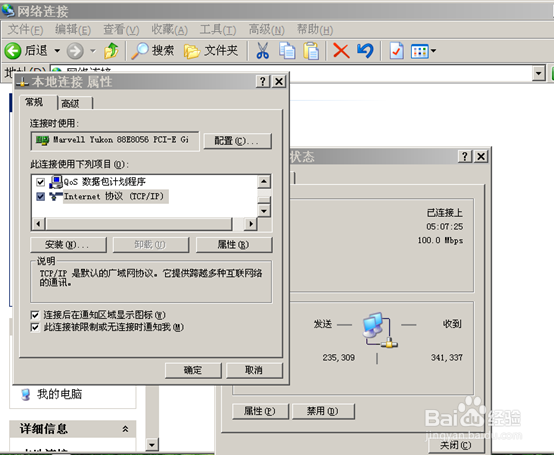Click the help question mark in properties dialog
The image size is (554, 455).
[x=263, y=82]
